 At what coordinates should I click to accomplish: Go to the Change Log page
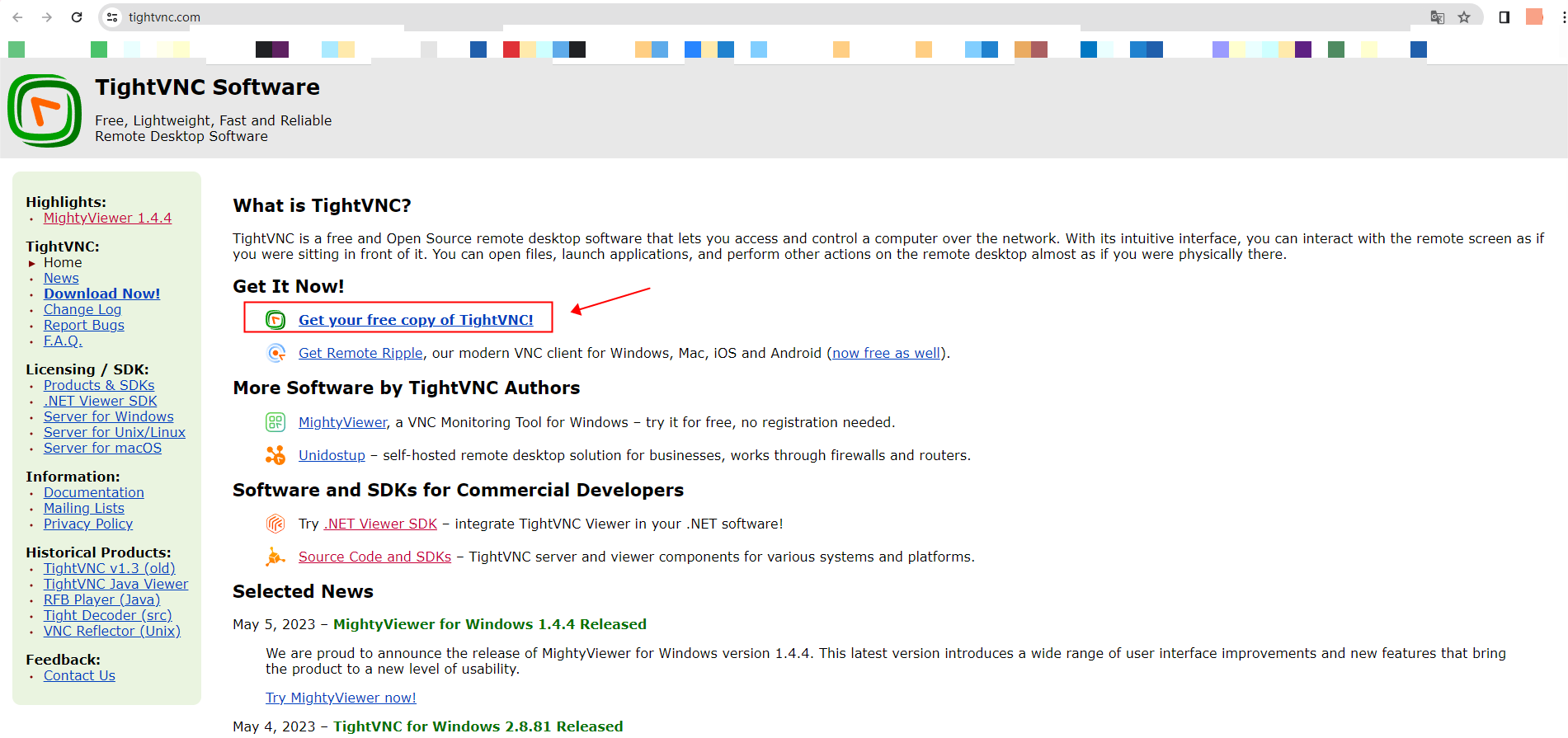coord(82,309)
